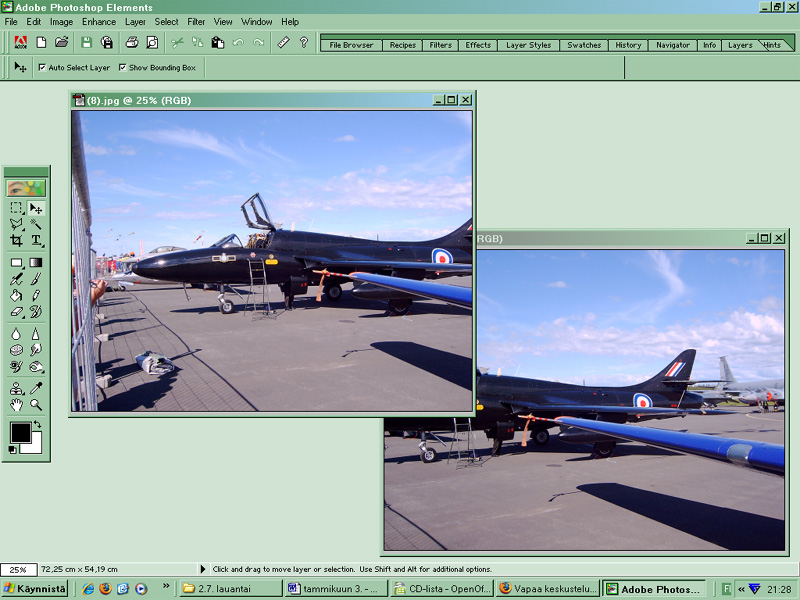This screenshot has width=800, height=600.
Task: Open the Effects palette tab
Action: tap(478, 45)
